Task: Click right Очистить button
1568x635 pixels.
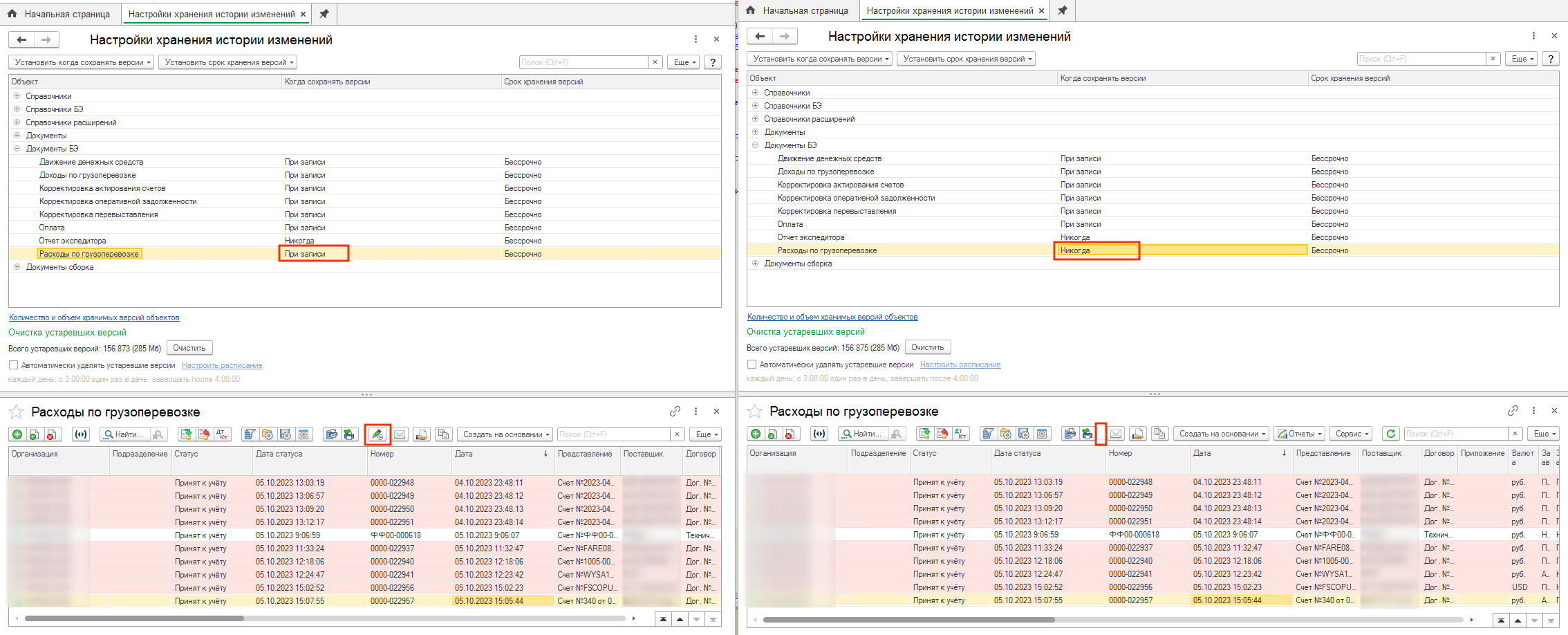Action: pyautogui.click(x=928, y=347)
